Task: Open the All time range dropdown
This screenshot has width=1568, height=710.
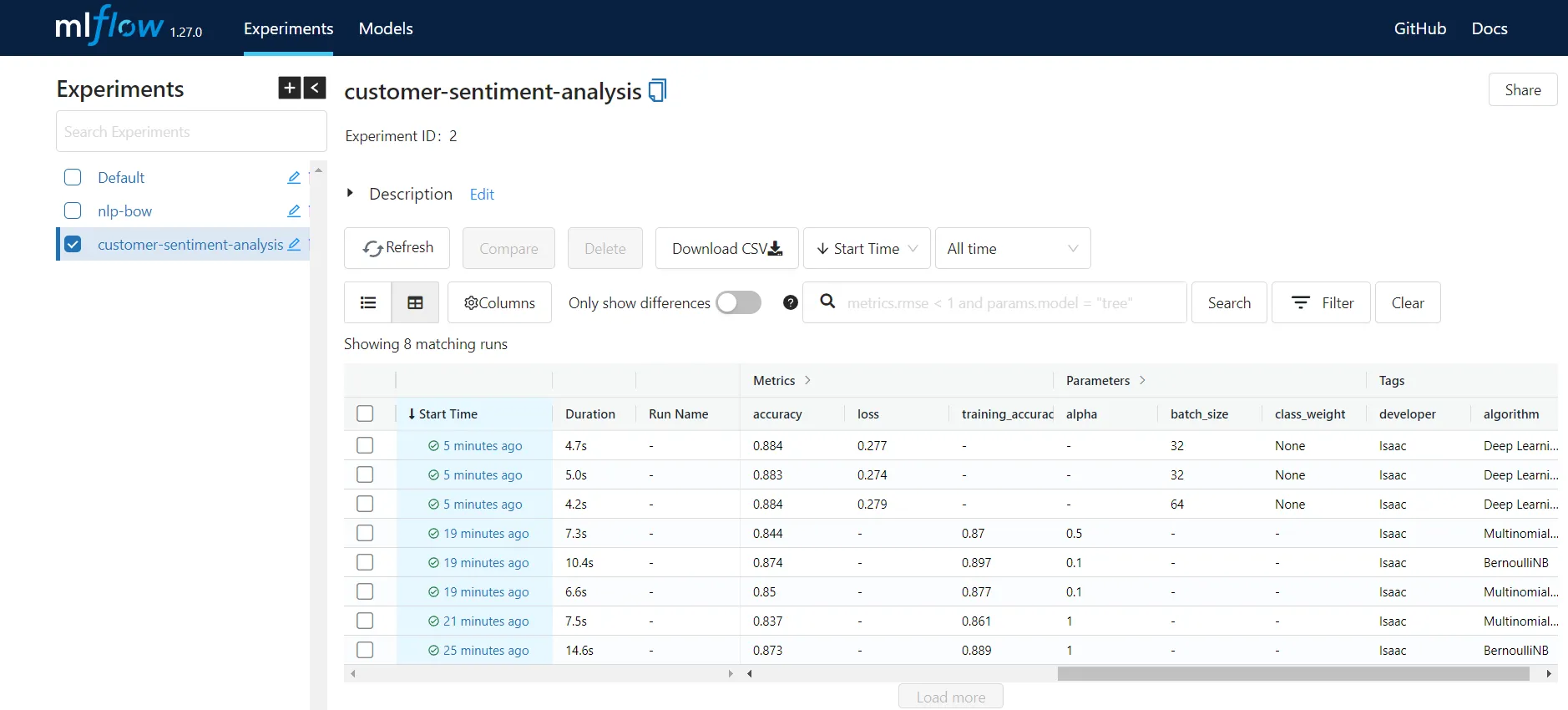Action: (x=1013, y=248)
